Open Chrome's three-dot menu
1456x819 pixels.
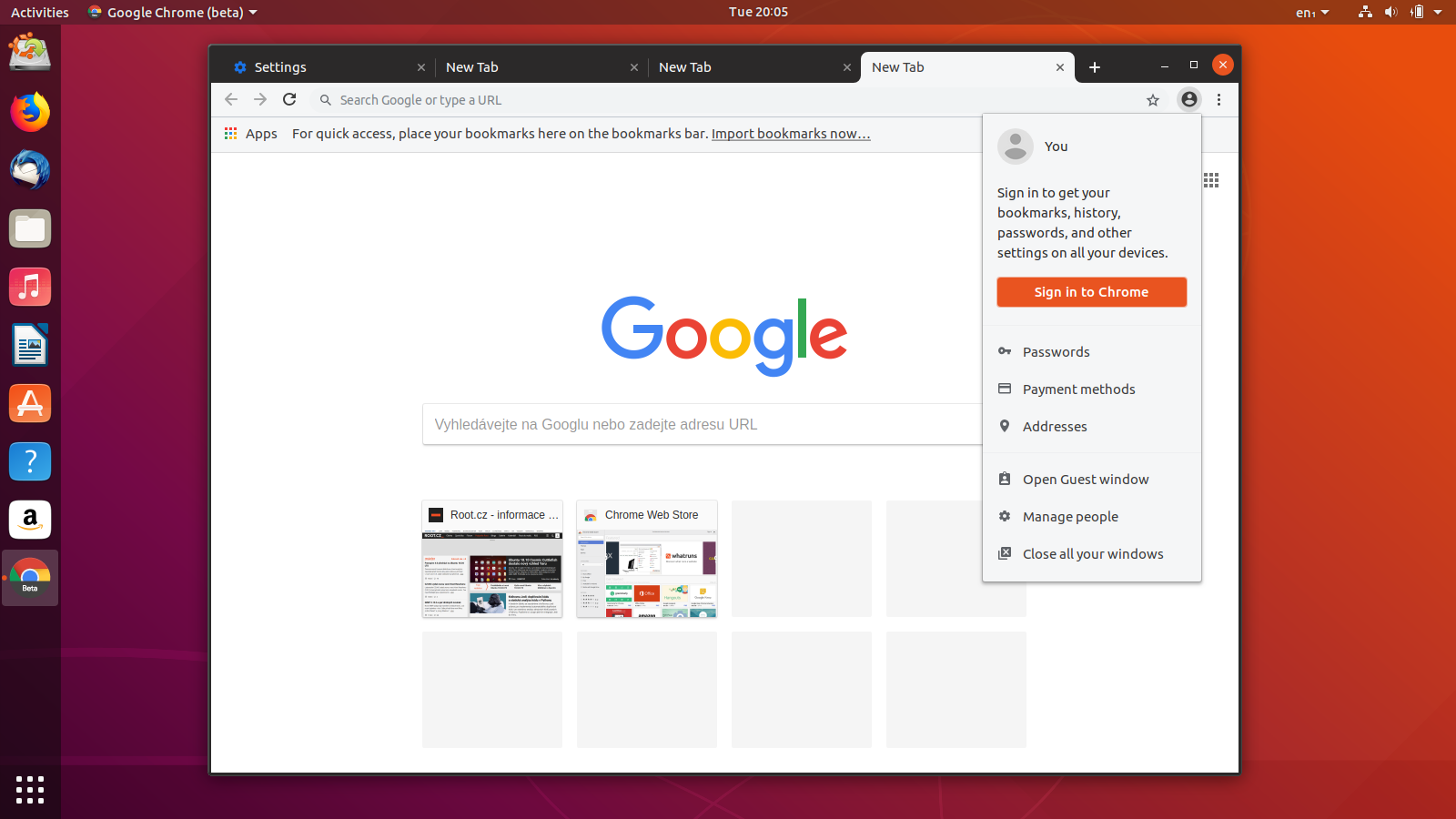tap(1219, 100)
